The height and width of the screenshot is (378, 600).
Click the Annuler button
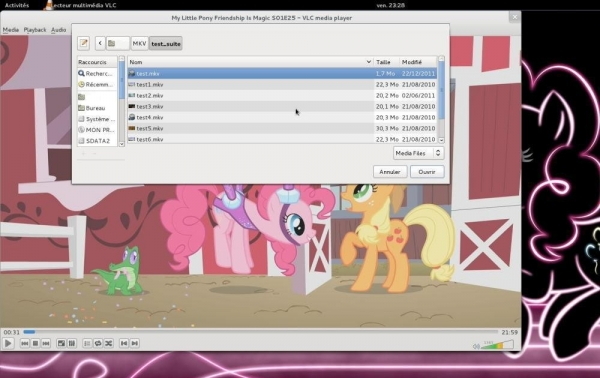[390, 172]
